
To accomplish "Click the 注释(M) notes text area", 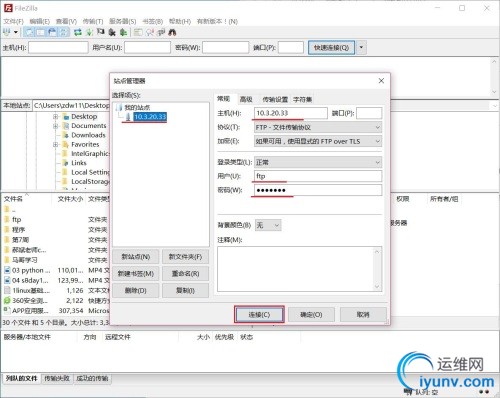I will click(299, 269).
